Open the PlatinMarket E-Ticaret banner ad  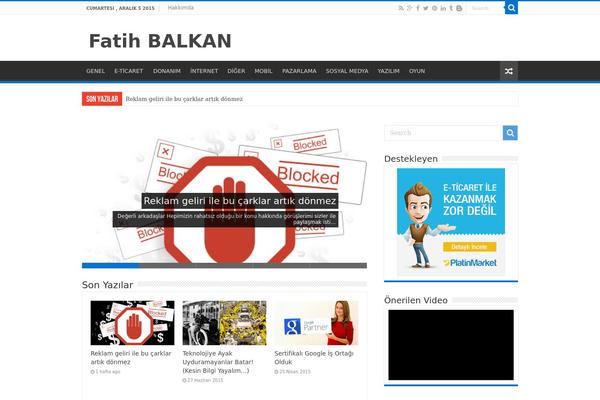(451, 222)
